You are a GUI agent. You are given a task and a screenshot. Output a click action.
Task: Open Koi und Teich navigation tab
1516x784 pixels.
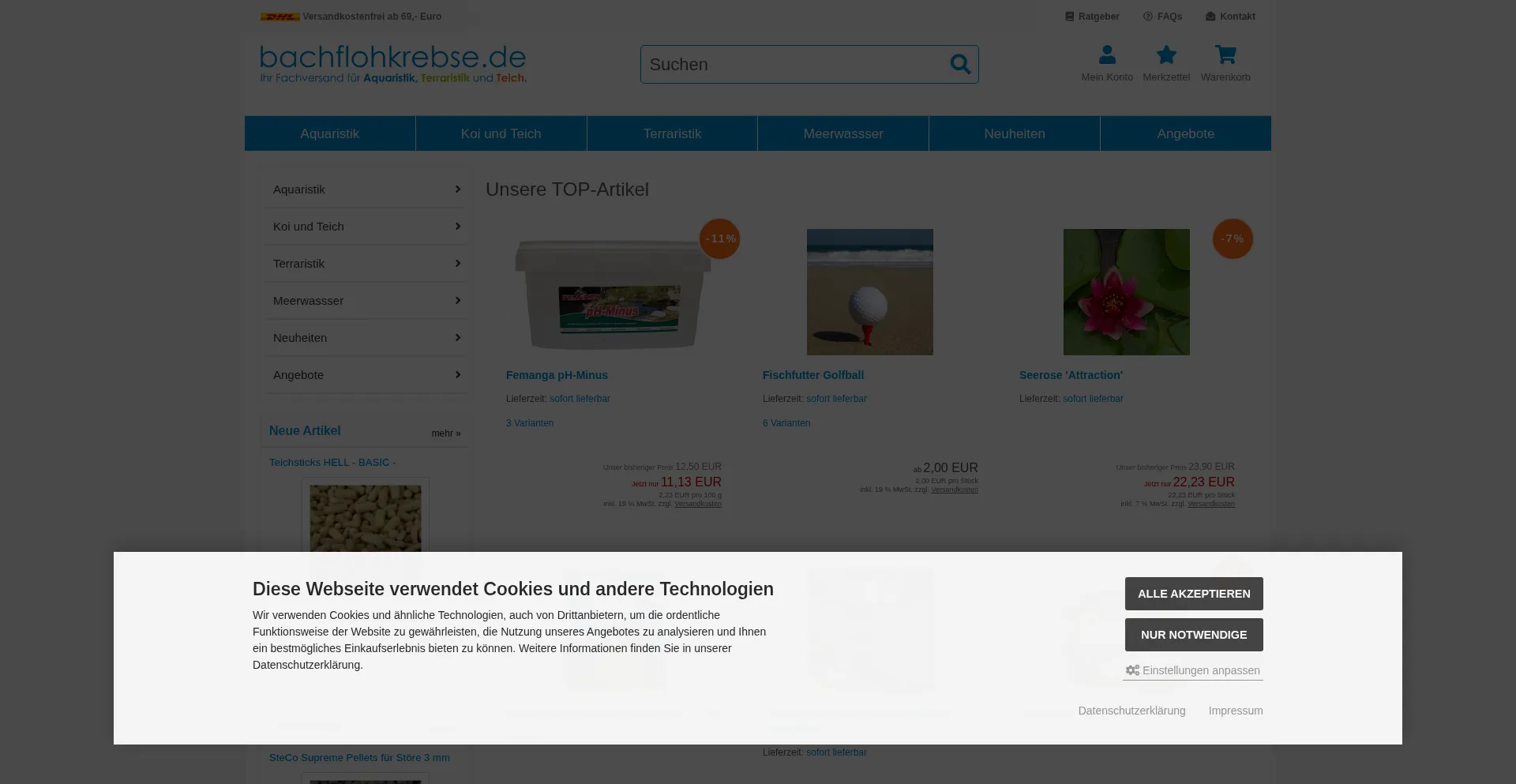click(x=501, y=133)
